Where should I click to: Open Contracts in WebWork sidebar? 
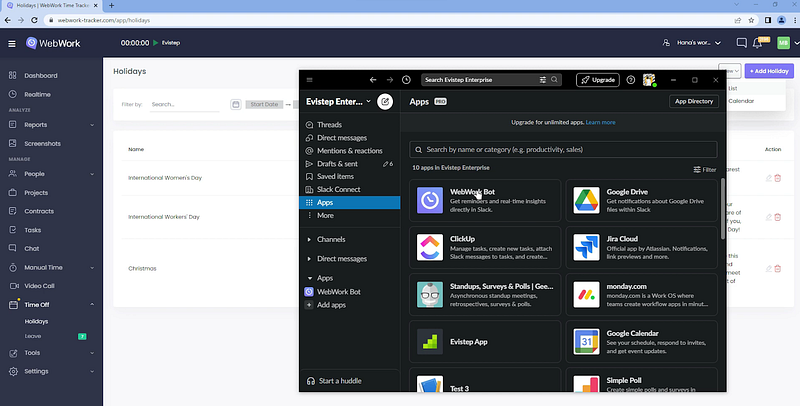click(x=39, y=211)
